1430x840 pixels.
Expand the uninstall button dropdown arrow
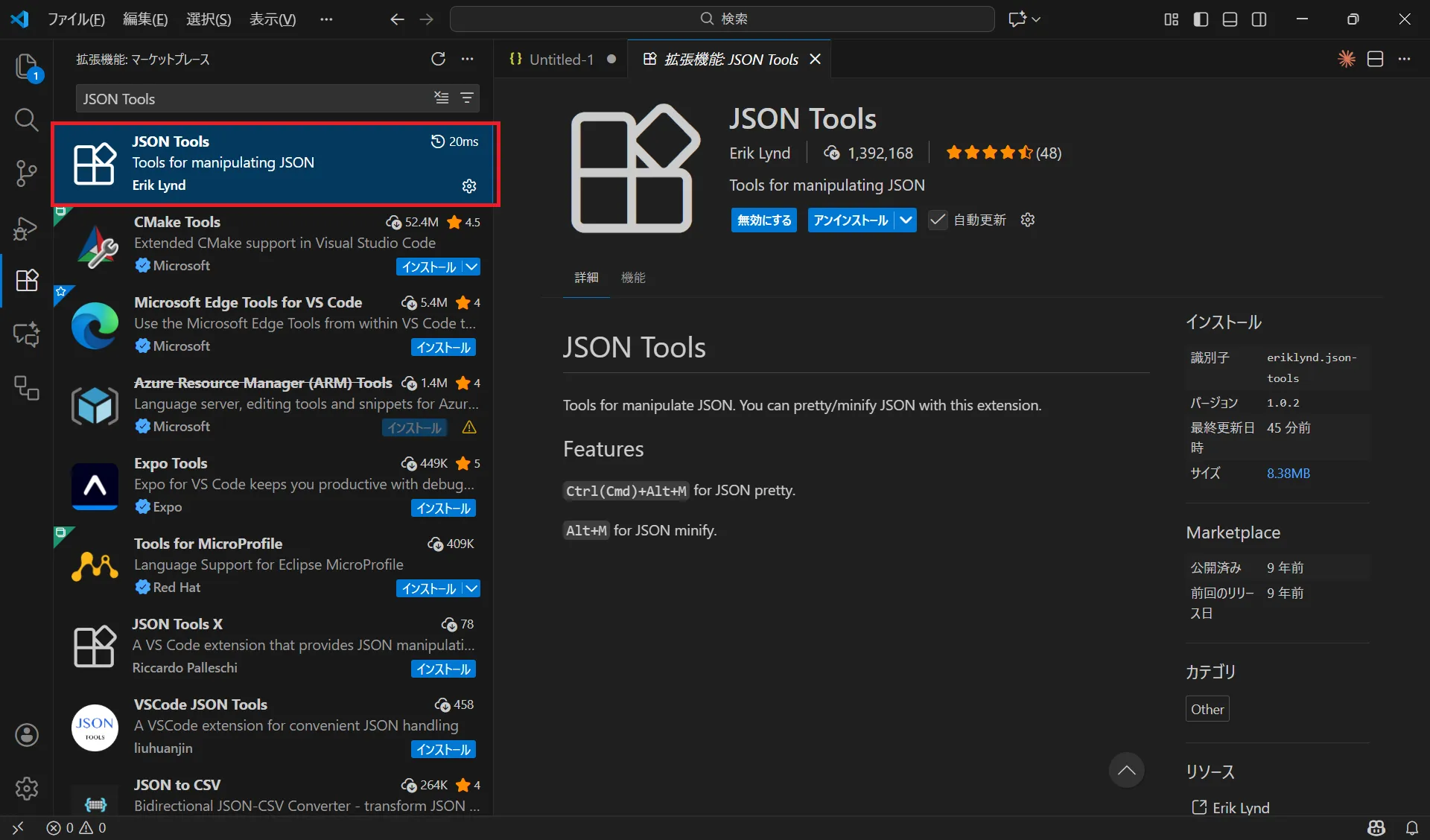[x=906, y=220]
